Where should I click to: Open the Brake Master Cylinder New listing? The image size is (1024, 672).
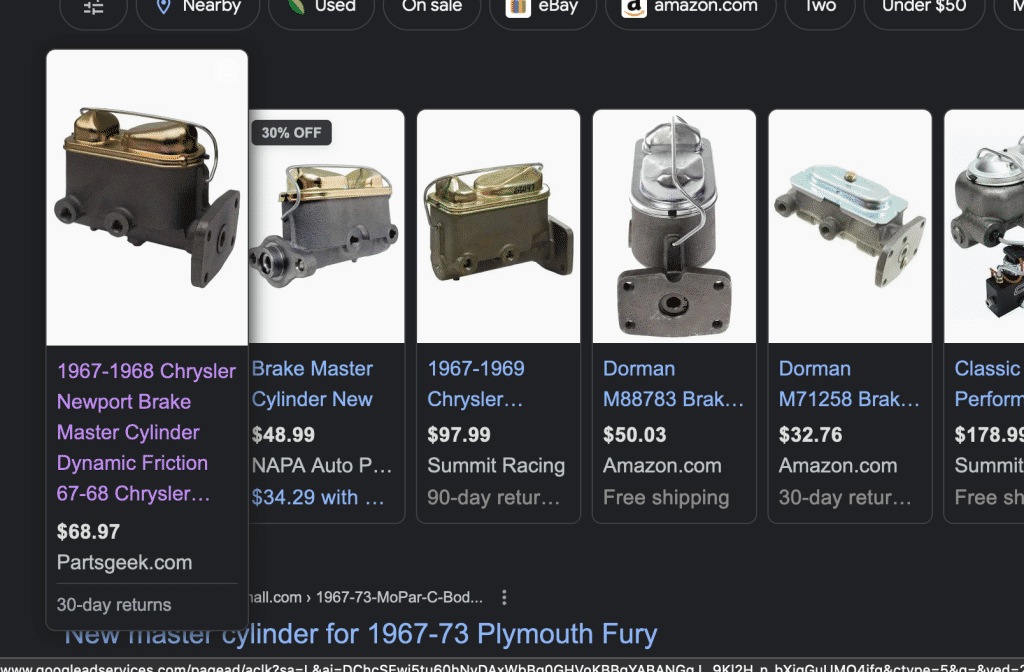pos(312,384)
